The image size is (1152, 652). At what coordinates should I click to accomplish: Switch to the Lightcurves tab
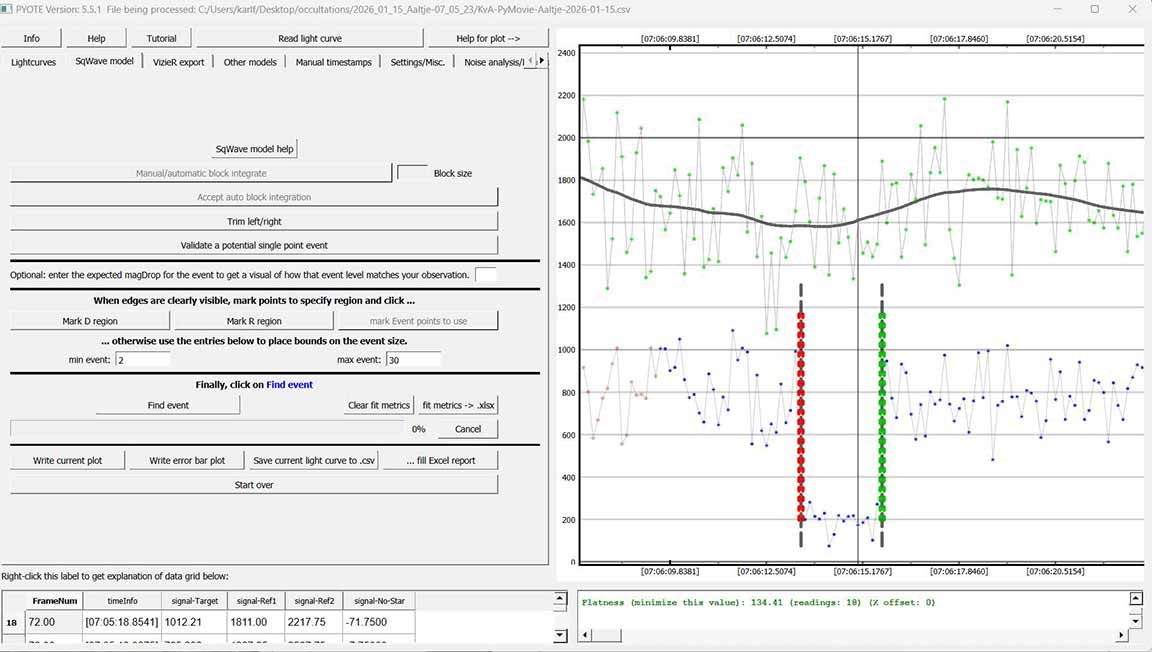pos(33,62)
